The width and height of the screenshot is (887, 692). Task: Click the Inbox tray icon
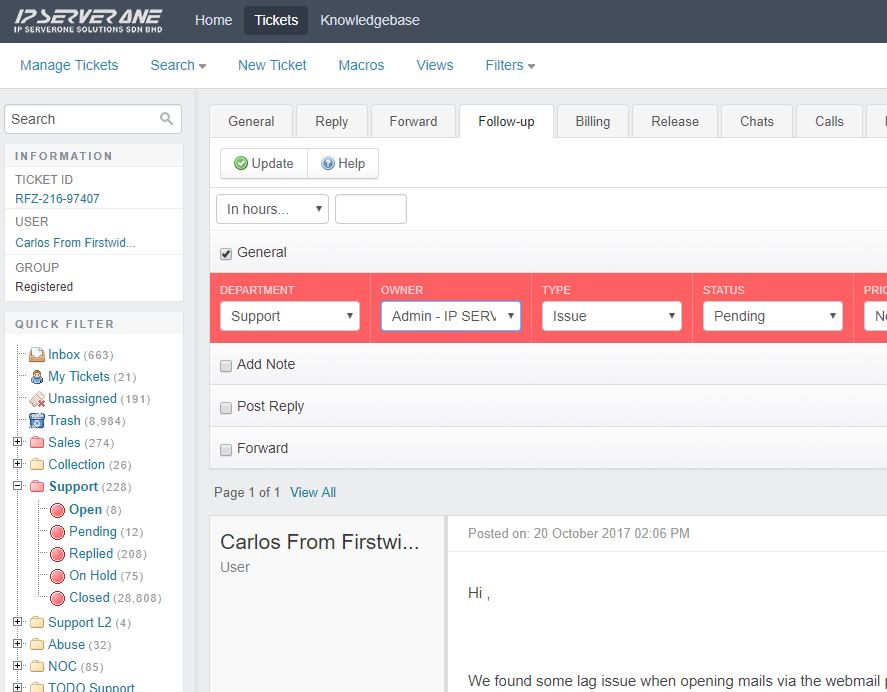37,355
